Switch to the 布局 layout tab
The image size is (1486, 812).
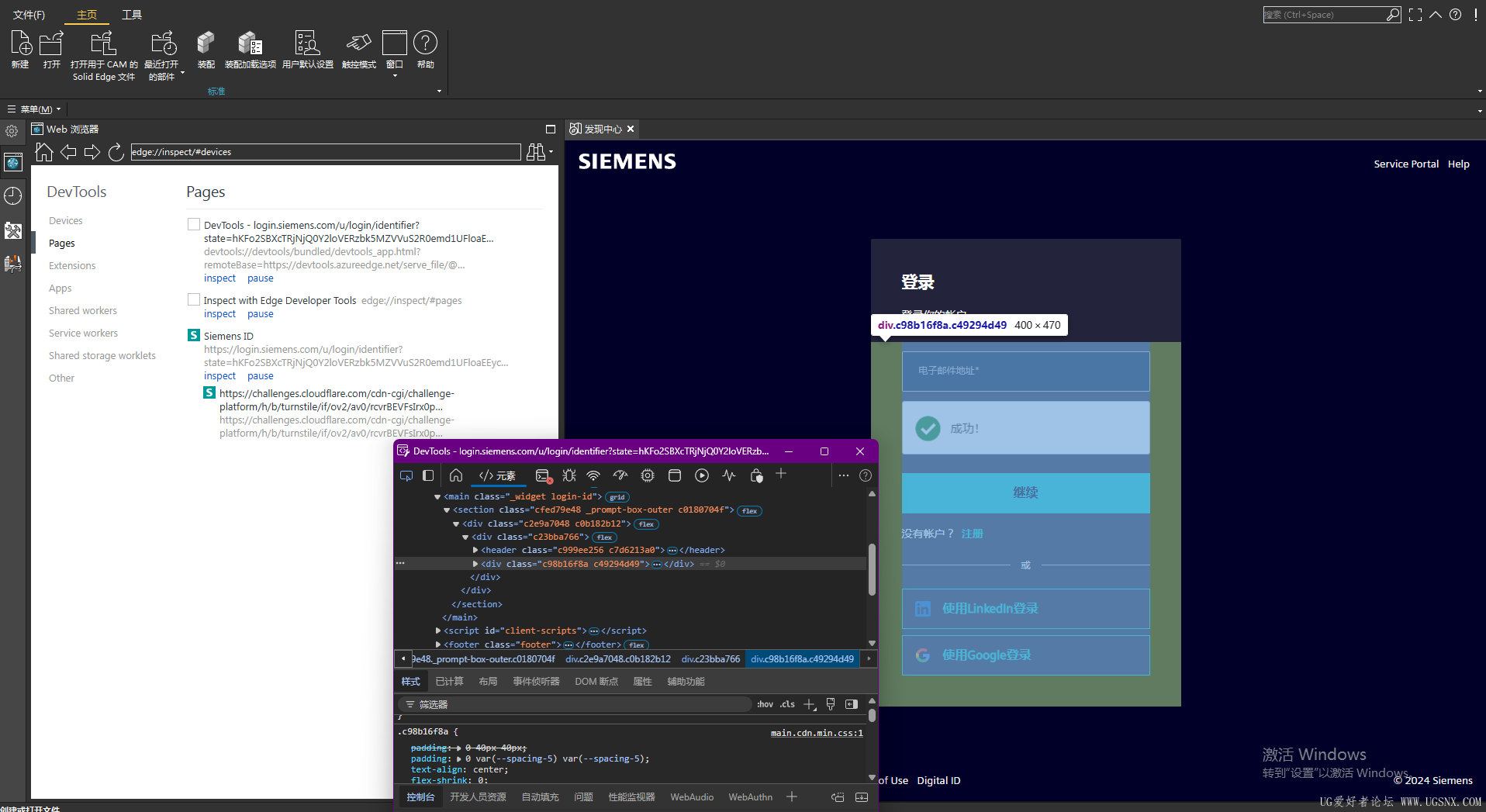click(x=488, y=682)
